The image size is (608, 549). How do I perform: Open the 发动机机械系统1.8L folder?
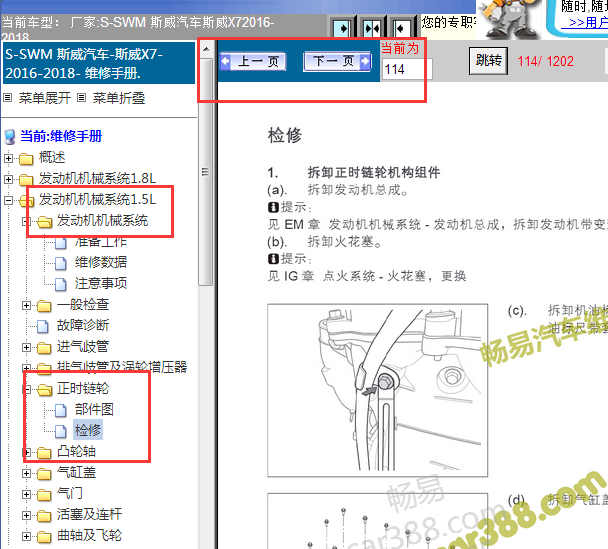[97, 178]
